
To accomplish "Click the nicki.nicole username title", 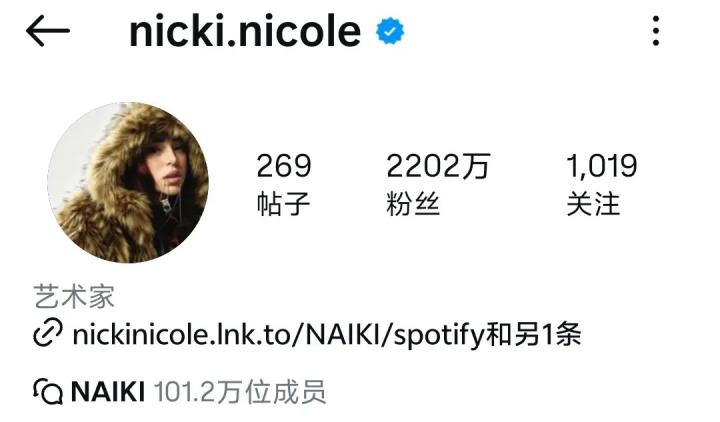I will tap(245, 31).
